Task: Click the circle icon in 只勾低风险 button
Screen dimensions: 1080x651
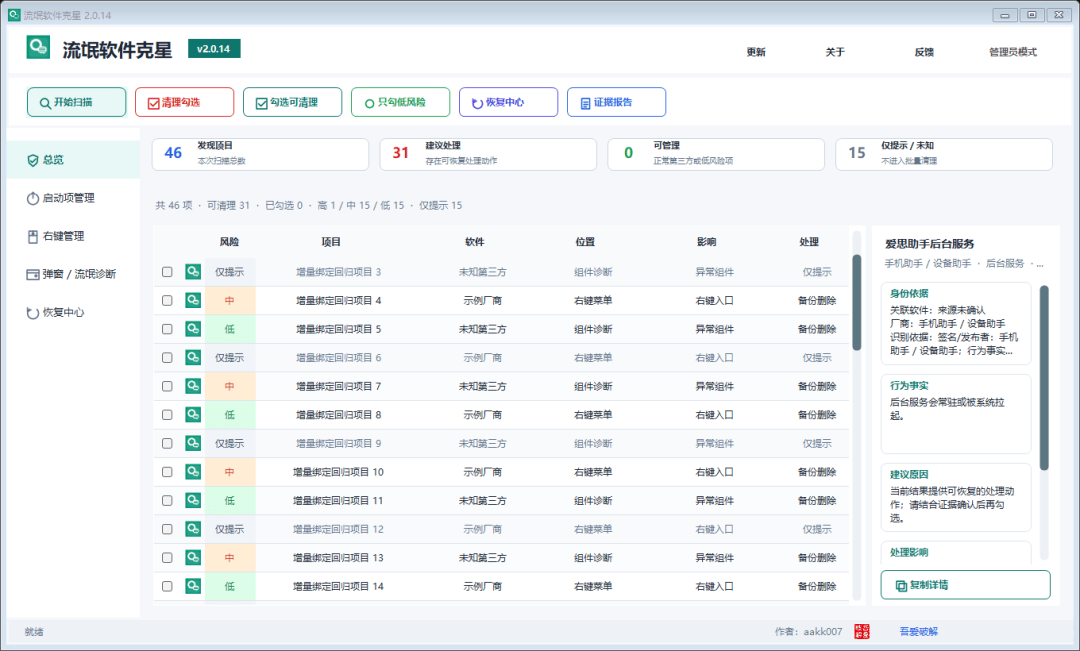Action: (369, 103)
